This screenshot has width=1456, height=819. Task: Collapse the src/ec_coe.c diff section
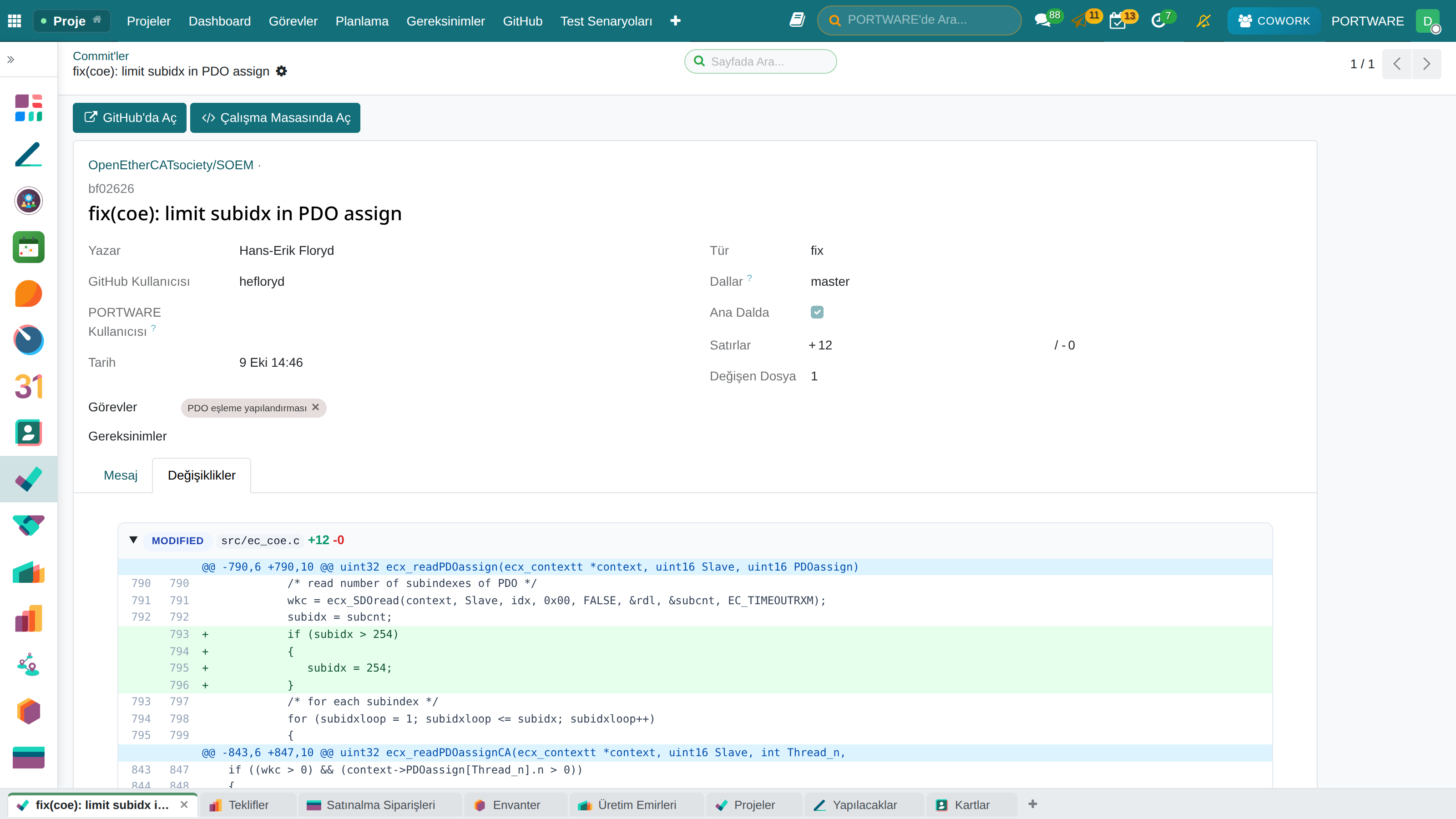tap(133, 540)
